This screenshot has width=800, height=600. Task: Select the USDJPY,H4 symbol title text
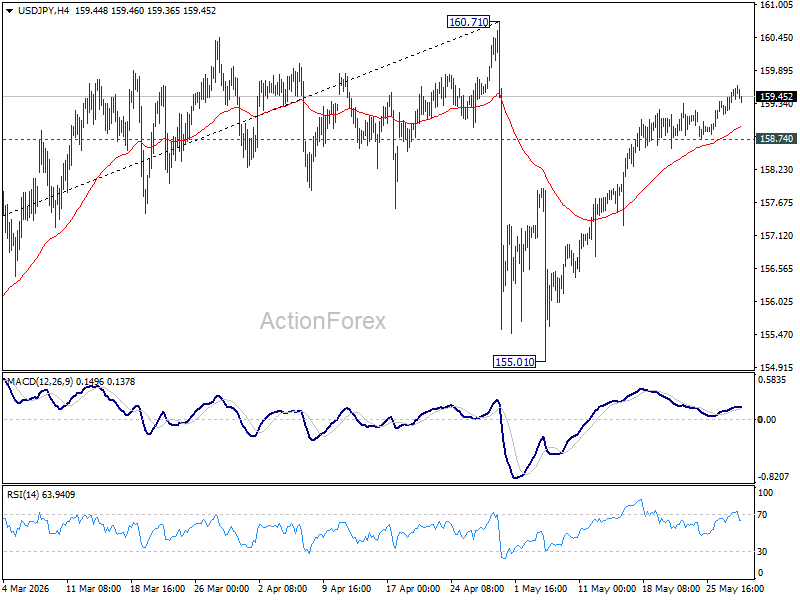tap(43, 11)
